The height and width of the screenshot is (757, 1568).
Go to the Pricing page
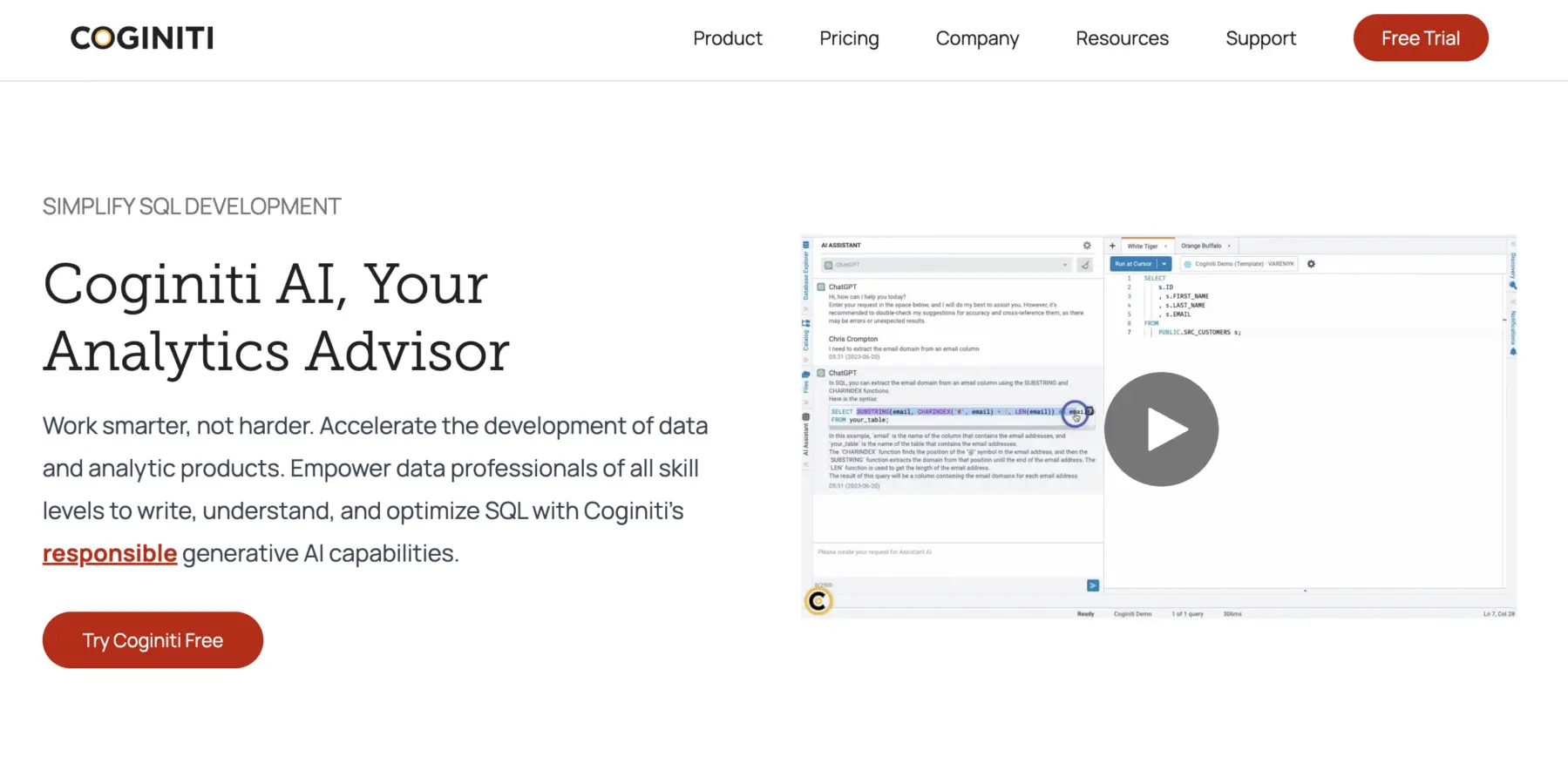tap(849, 38)
